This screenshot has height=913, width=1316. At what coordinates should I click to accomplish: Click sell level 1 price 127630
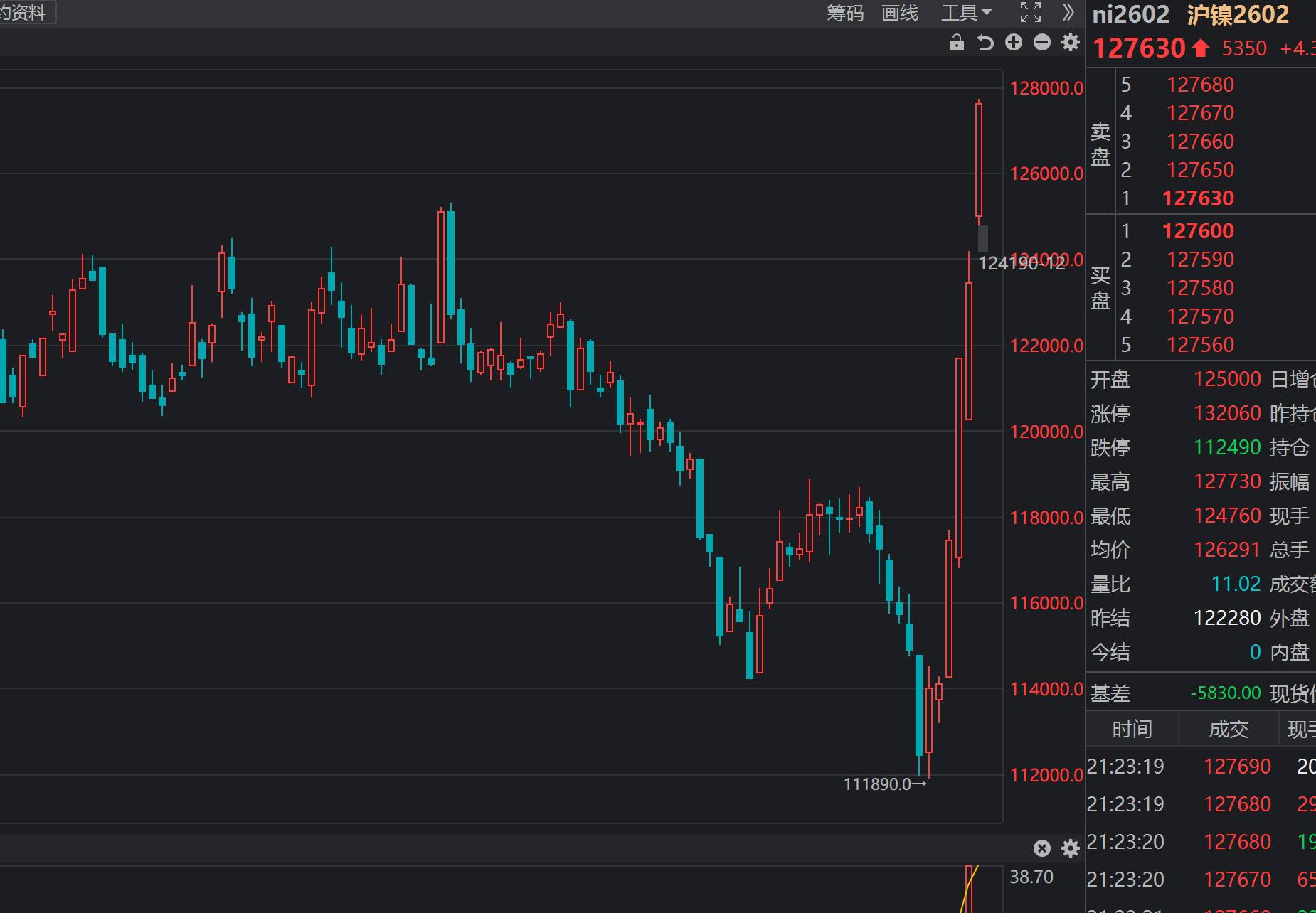click(1198, 198)
